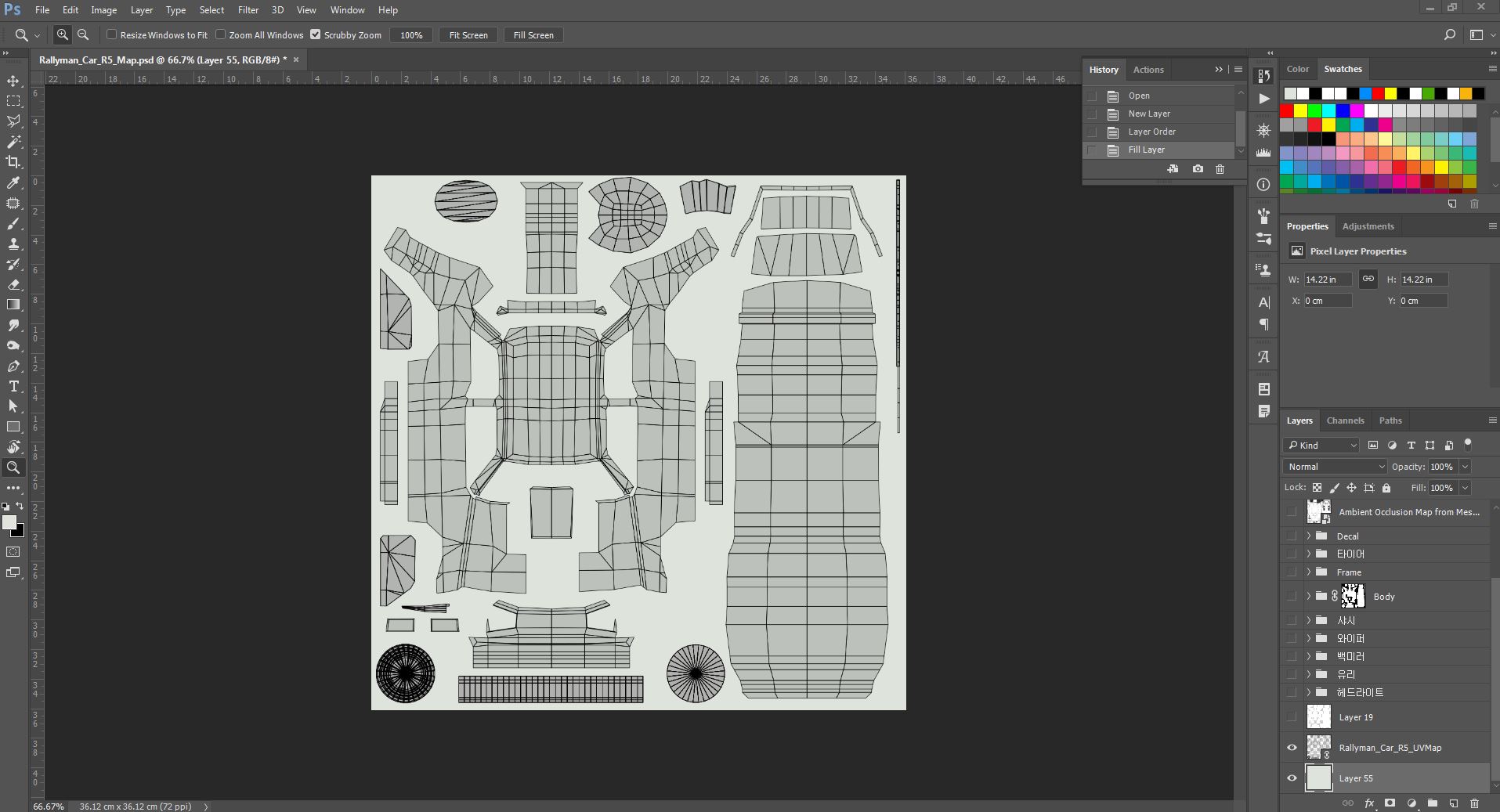Choose the Horizontal Type tool

point(13,386)
